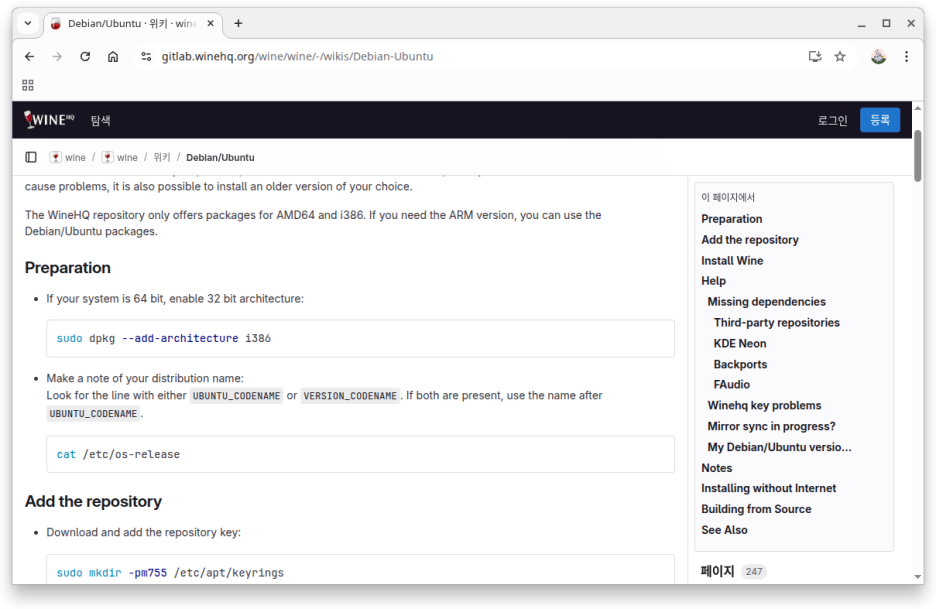Focus the address bar URL
The height and width of the screenshot is (609, 936).
297,57
